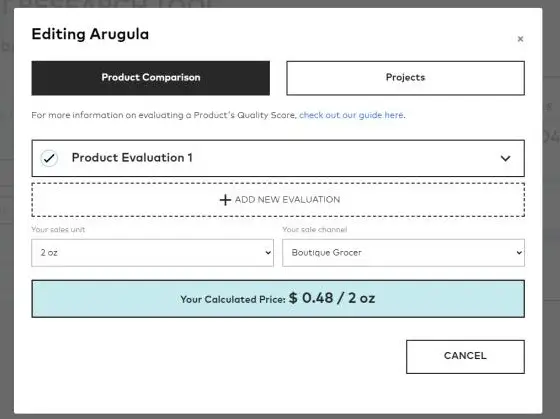Follow the 'check out our guide here' link
Screen dimensions: 560x419
[x=351, y=115]
